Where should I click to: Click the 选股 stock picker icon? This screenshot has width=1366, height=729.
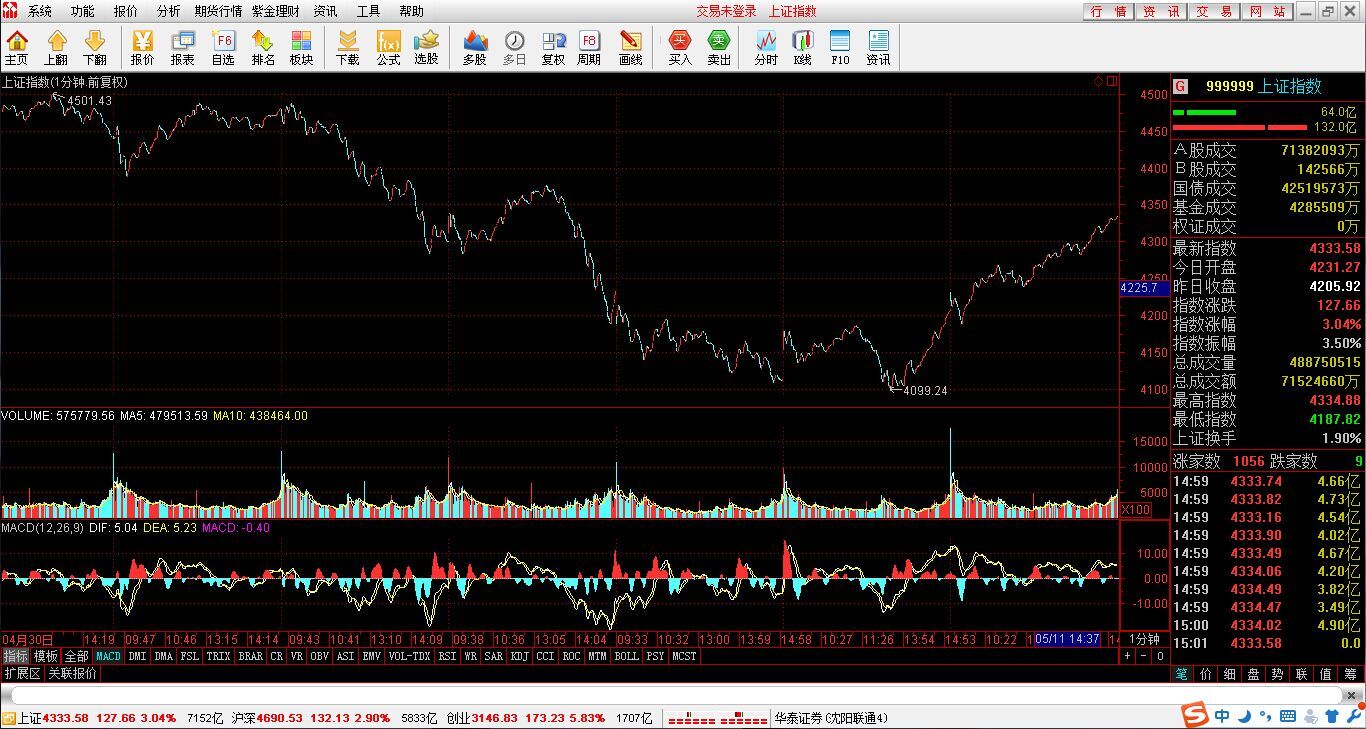coord(426,47)
